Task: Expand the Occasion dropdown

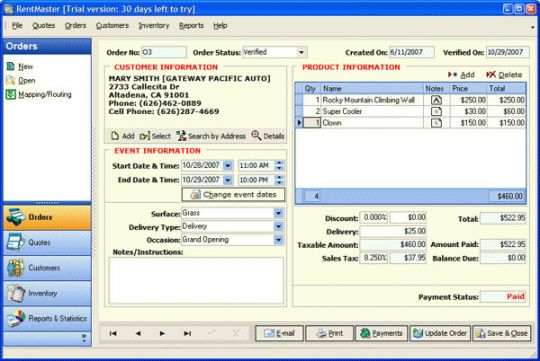Action: pos(279,240)
